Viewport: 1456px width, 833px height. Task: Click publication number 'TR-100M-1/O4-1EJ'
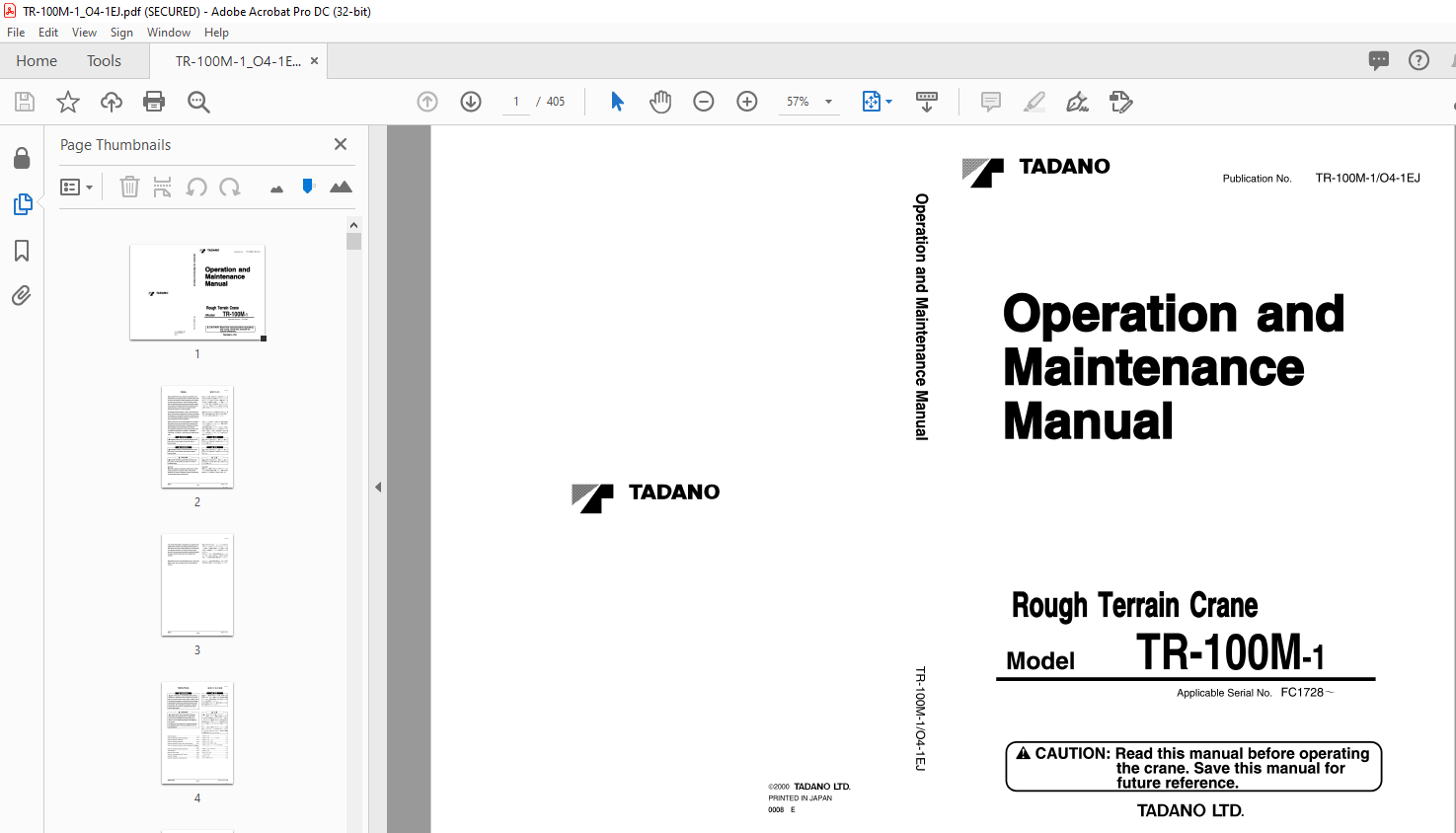pos(1367,179)
